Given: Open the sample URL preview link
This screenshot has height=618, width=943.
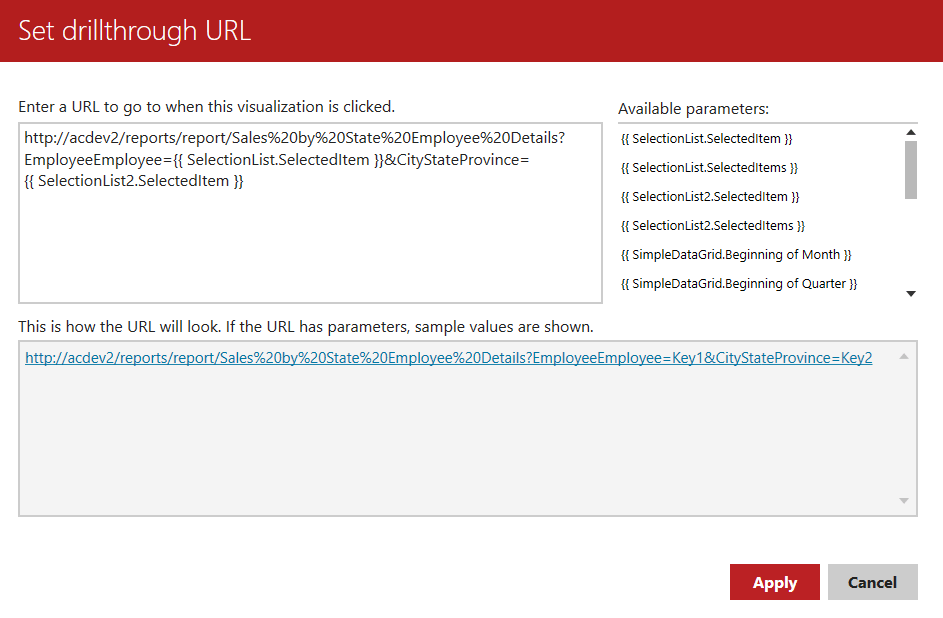Looking at the screenshot, I should coord(448,358).
